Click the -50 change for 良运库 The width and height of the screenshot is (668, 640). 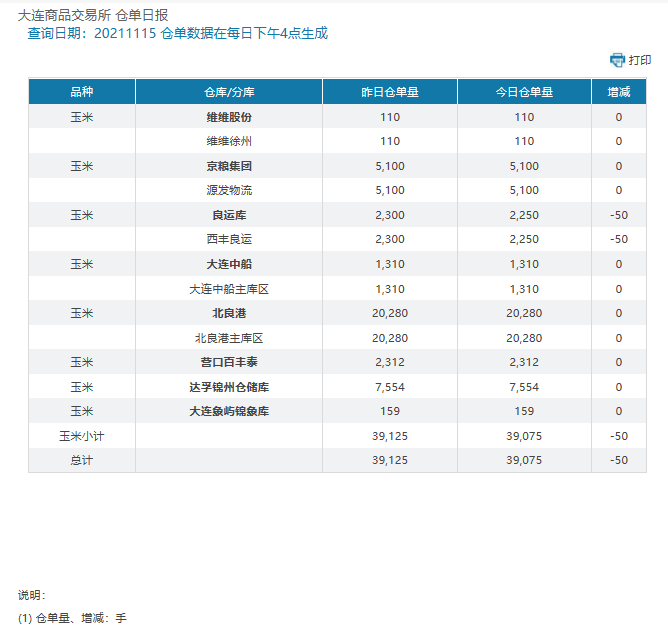(x=619, y=215)
